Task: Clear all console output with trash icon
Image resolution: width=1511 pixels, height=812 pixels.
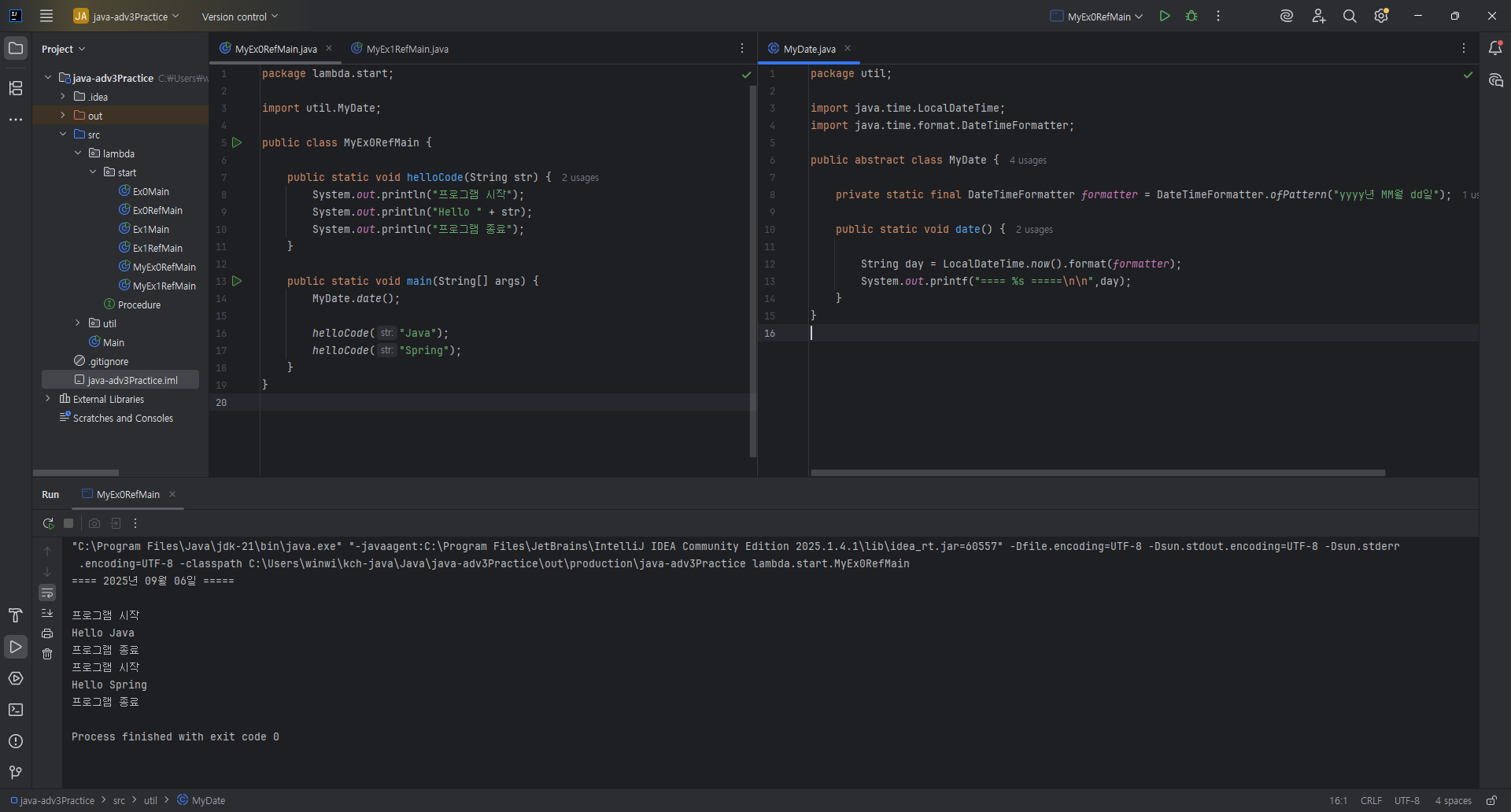Action: coord(47,654)
